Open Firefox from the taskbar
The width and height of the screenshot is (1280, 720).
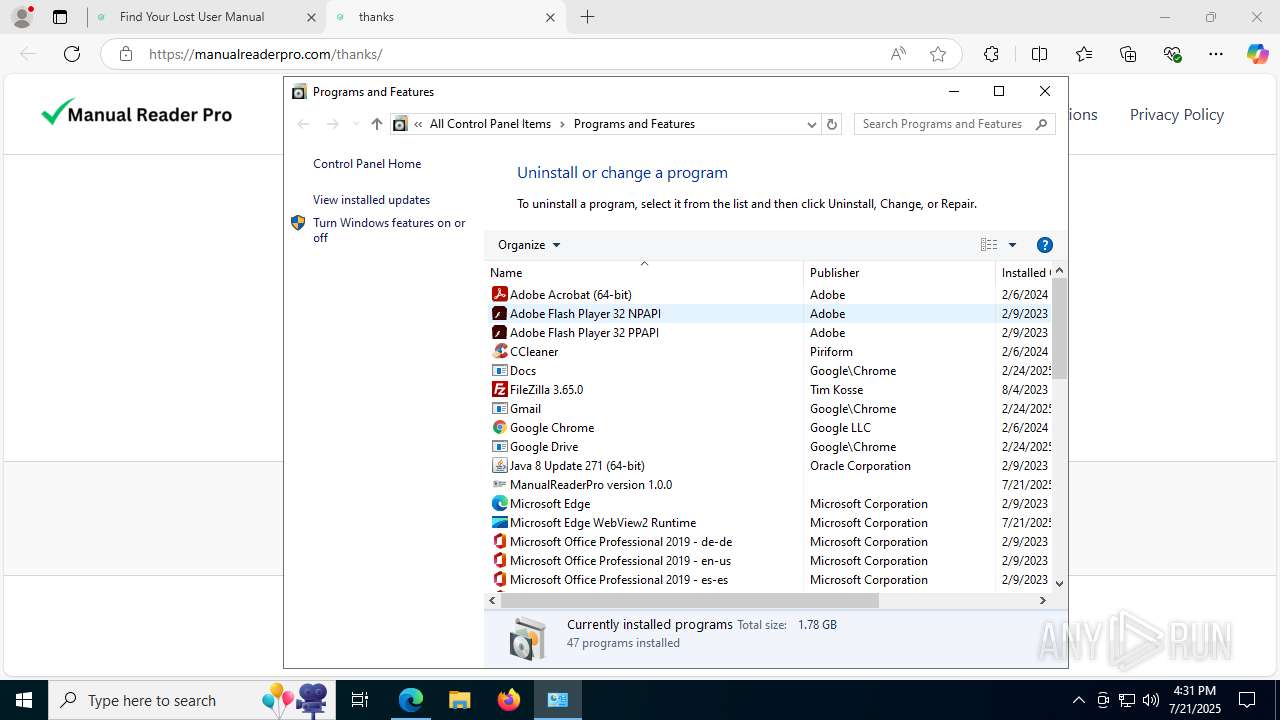tap(509, 700)
